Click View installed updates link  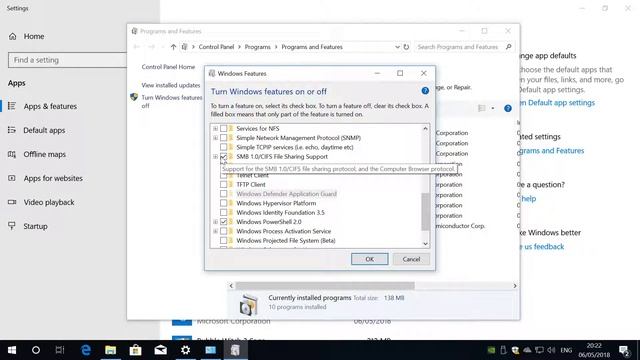tap(171, 85)
